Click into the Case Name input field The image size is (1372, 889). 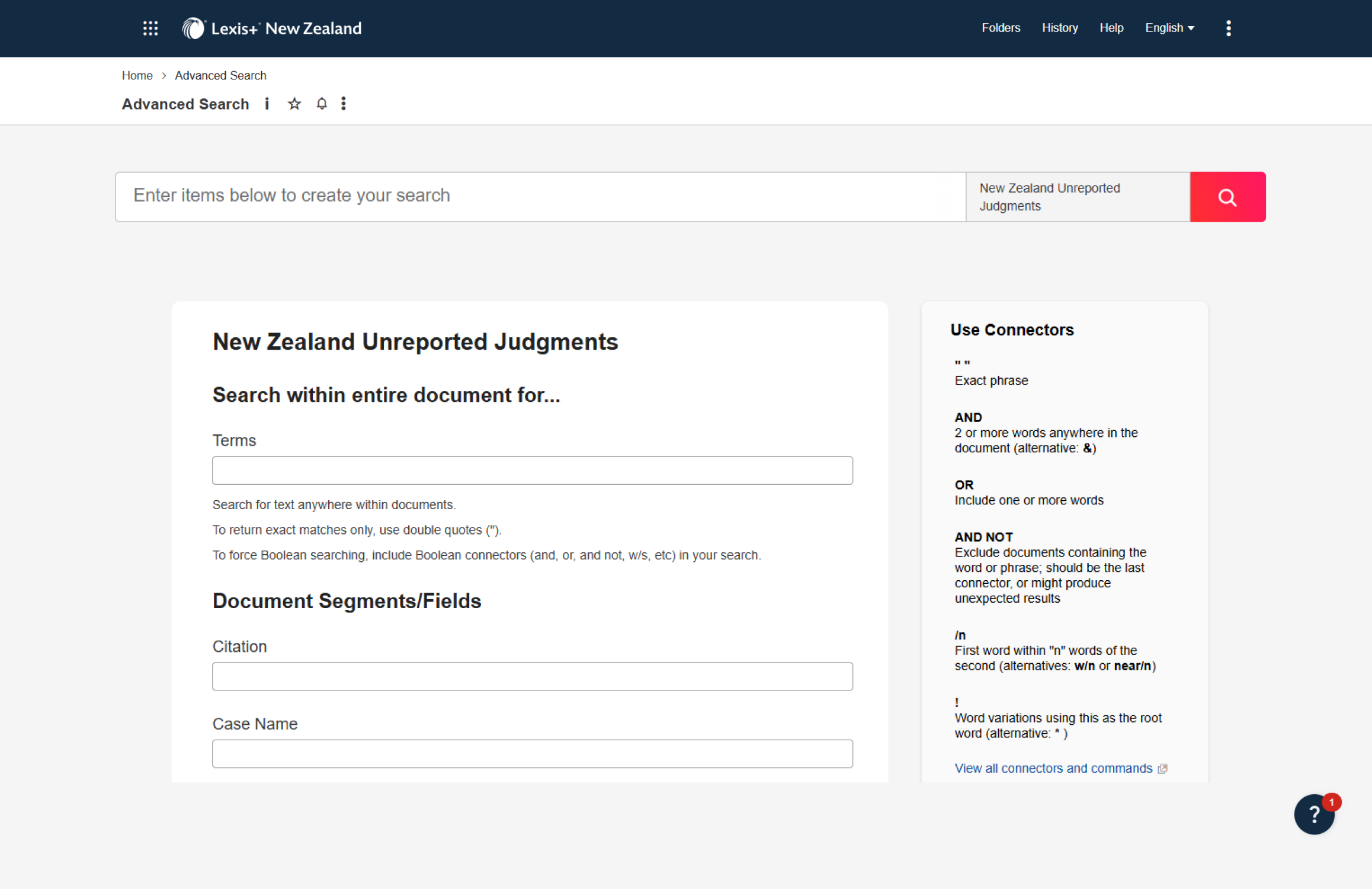click(532, 753)
